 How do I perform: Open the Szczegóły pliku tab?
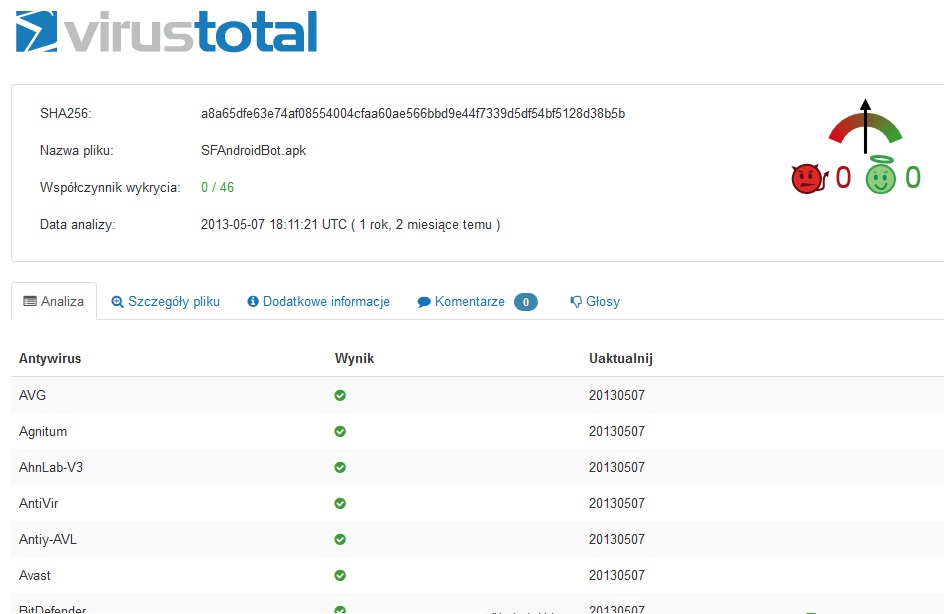coord(166,302)
